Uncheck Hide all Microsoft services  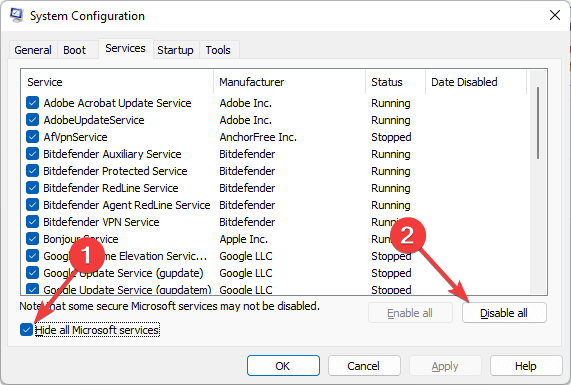(27, 330)
